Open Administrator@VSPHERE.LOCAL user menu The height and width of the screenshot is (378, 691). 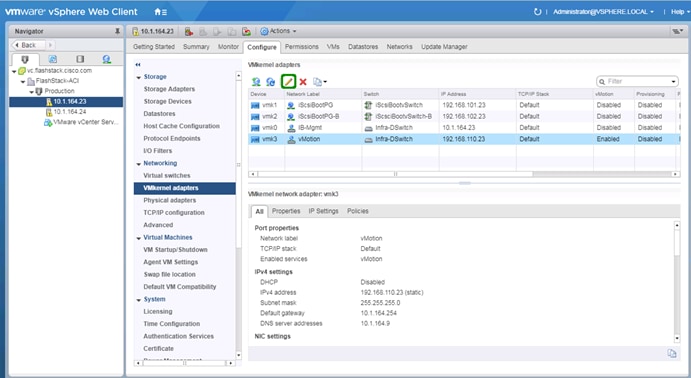point(603,12)
